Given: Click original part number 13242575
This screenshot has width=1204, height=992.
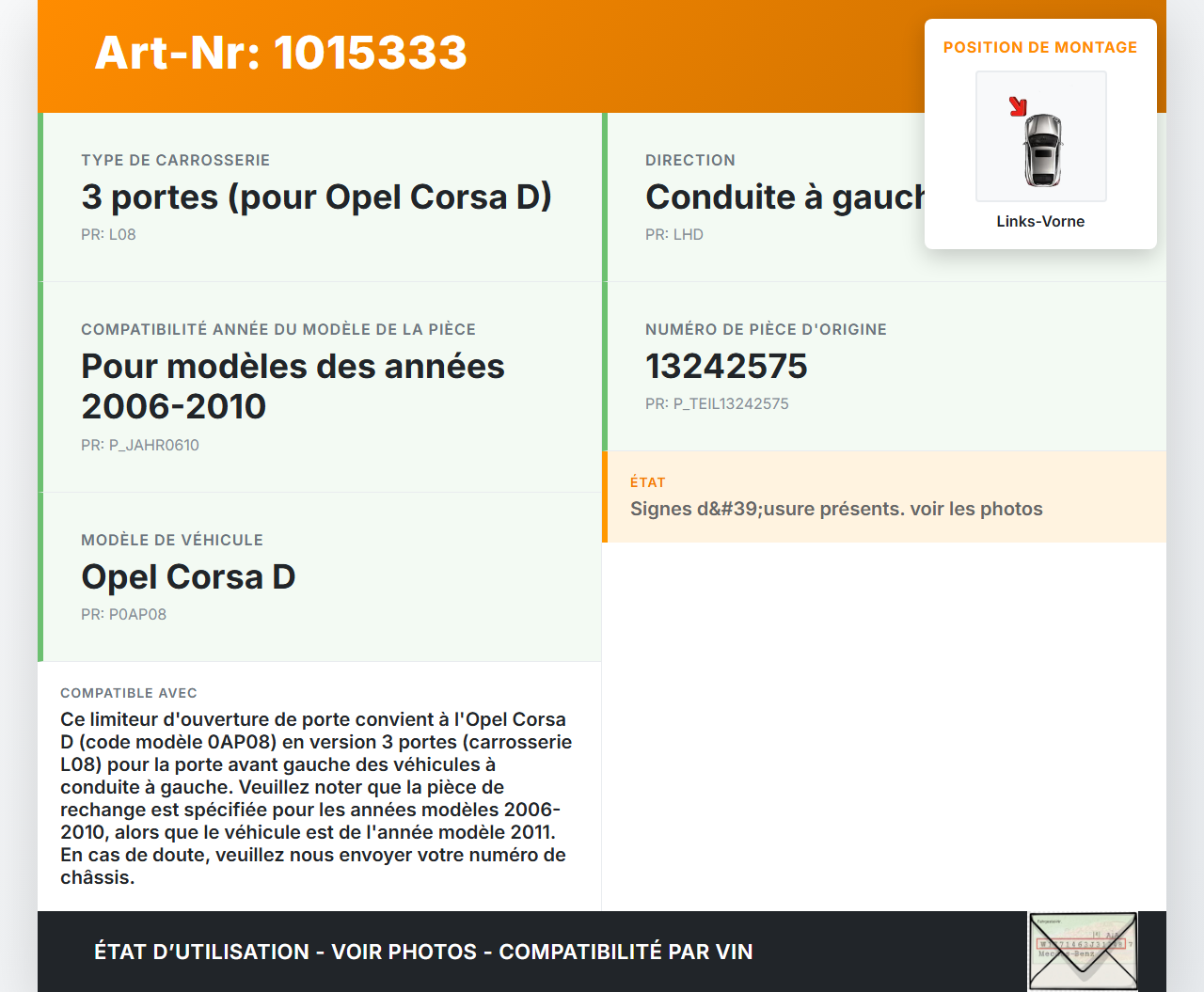Looking at the screenshot, I should click(x=726, y=366).
